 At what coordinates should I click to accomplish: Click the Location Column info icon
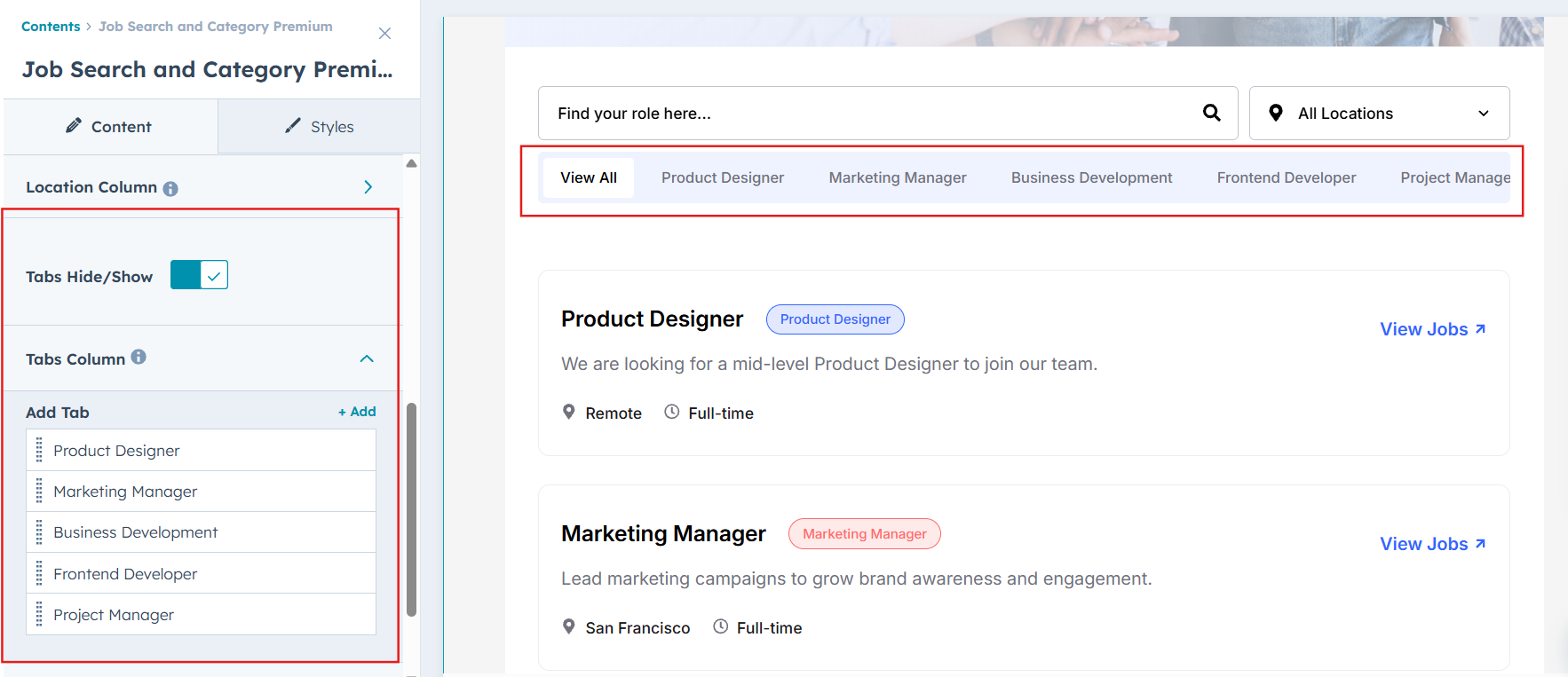click(x=170, y=188)
